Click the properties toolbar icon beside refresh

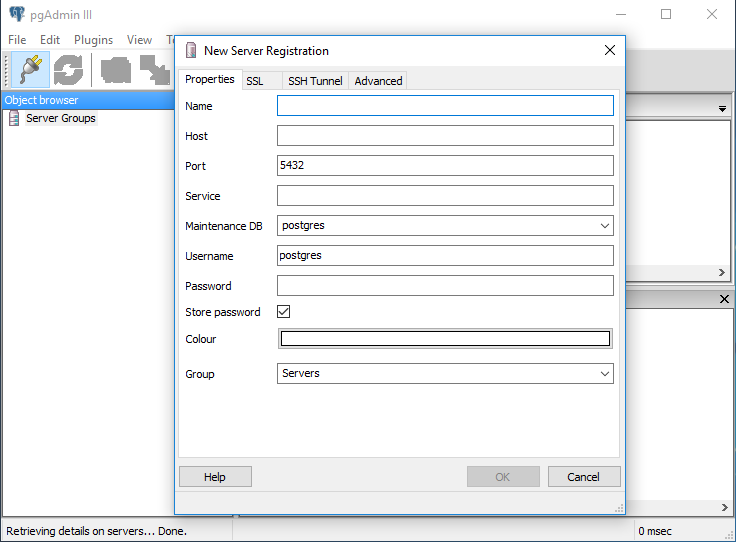tap(116, 70)
